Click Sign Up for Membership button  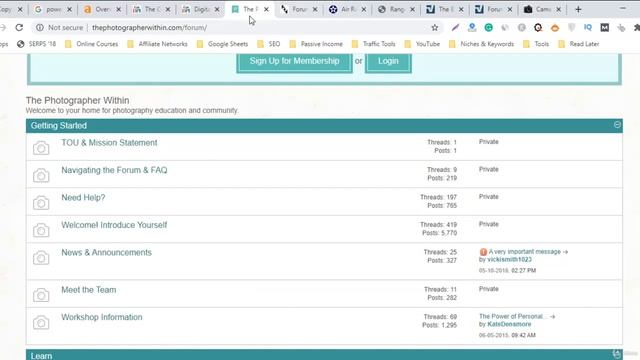tap(294, 61)
